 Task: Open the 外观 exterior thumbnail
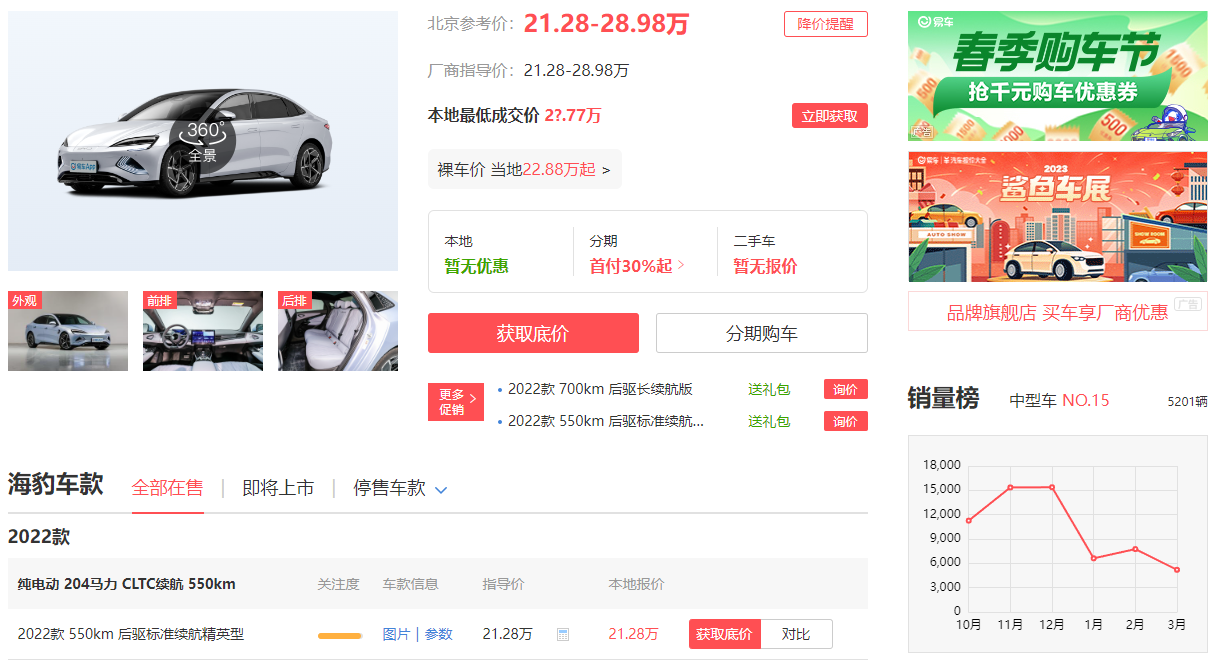coord(68,331)
